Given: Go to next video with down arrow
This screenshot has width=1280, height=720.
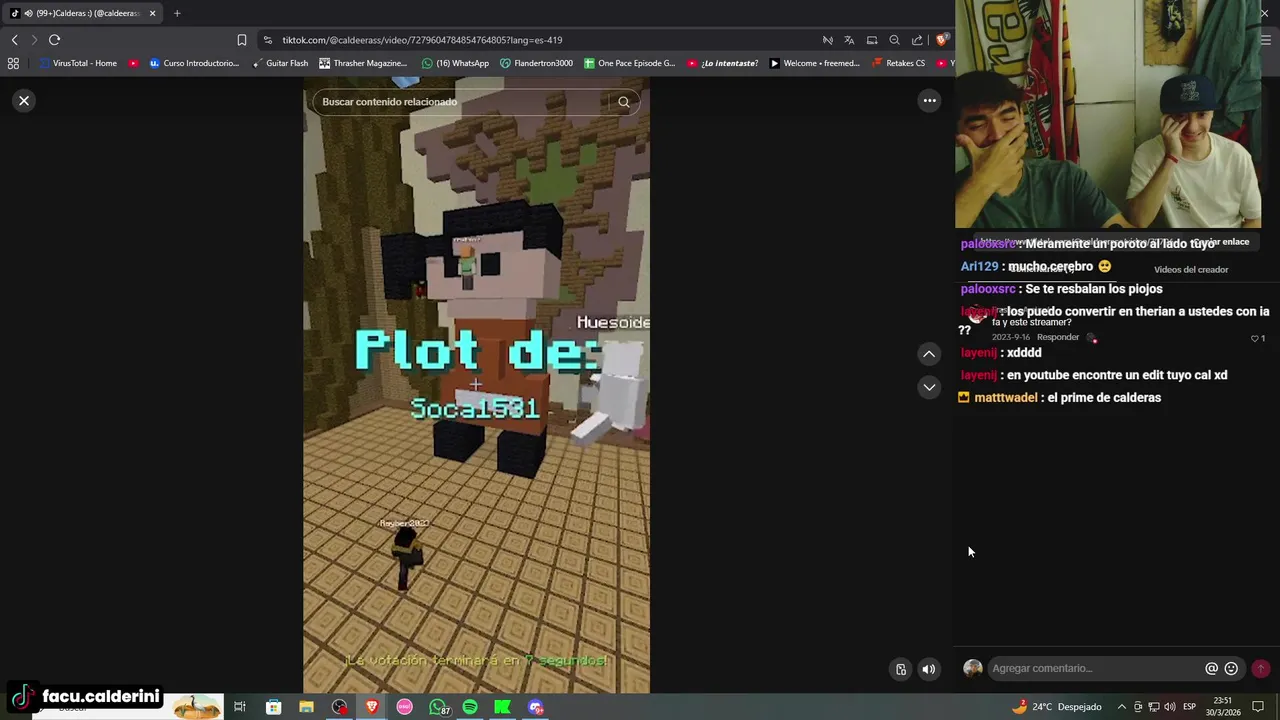Looking at the screenshot, I should tap(929, 387).
